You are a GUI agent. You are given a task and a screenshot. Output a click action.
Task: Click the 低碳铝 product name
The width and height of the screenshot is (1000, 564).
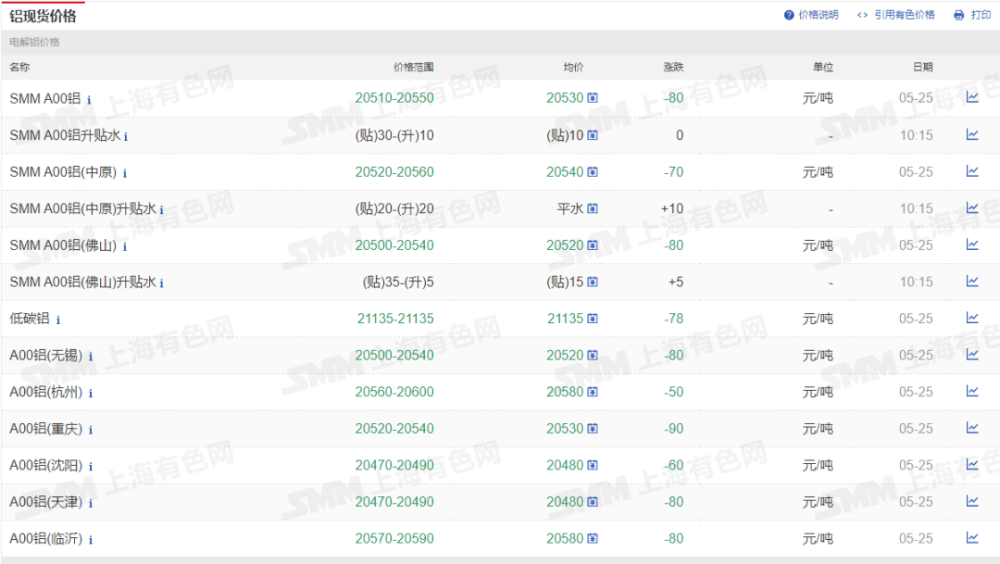[29, 318]
